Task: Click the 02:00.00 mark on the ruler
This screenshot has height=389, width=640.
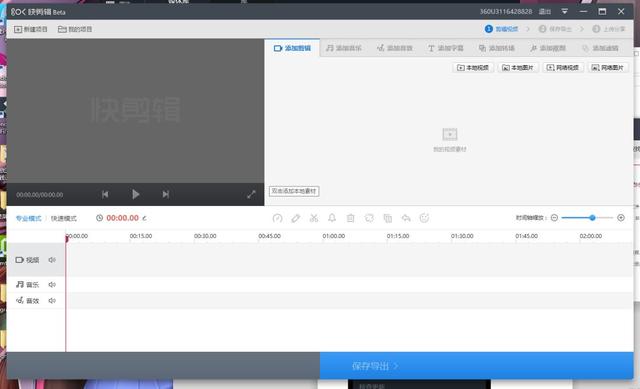Action: (x=591, y=236)
